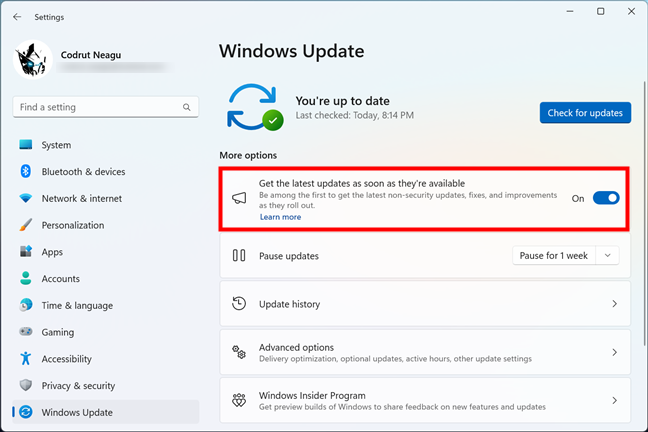Open Network & internet settings

(81, 198)
